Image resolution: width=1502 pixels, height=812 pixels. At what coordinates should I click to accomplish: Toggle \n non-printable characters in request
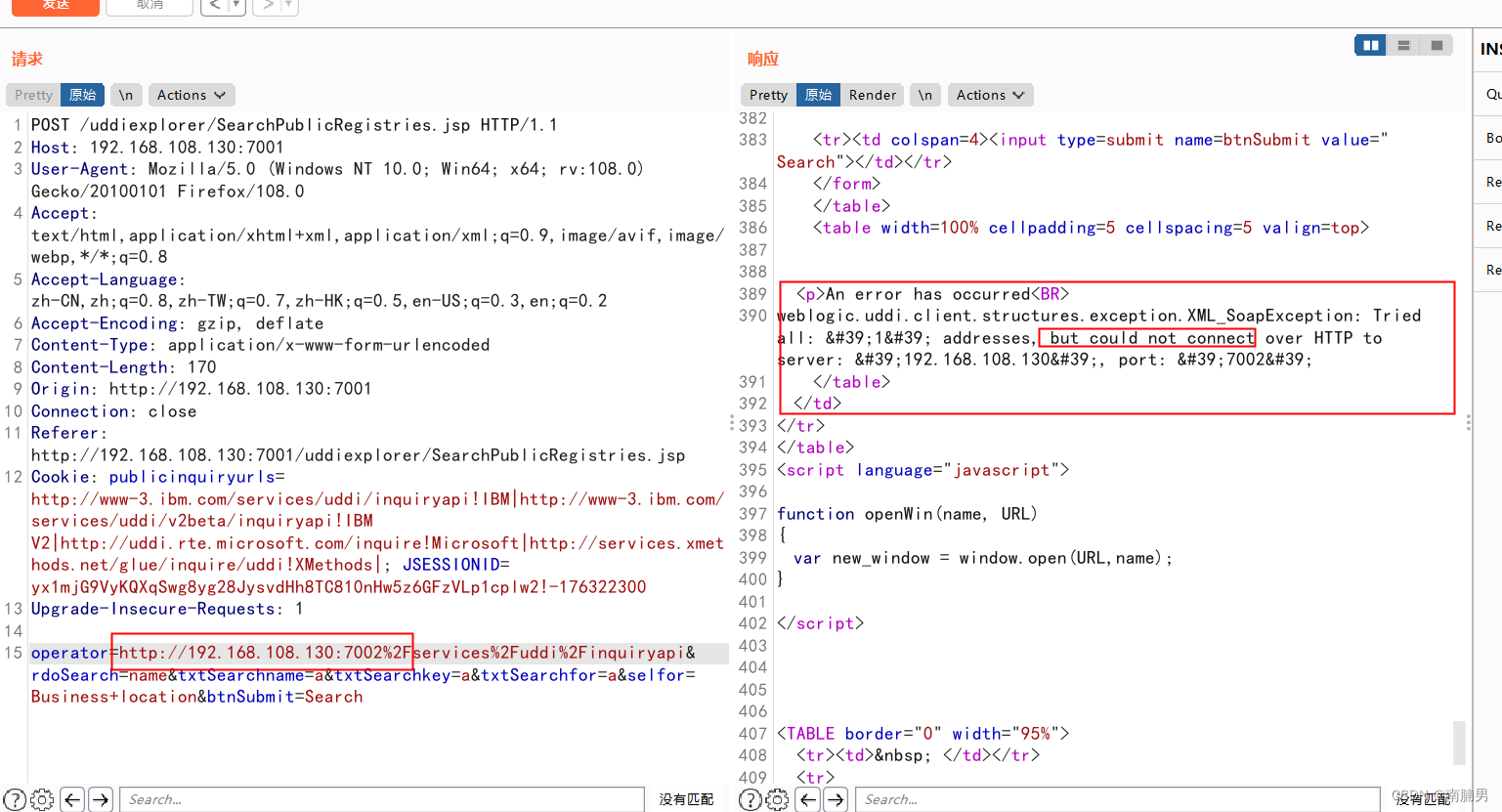tap(126, 95)
